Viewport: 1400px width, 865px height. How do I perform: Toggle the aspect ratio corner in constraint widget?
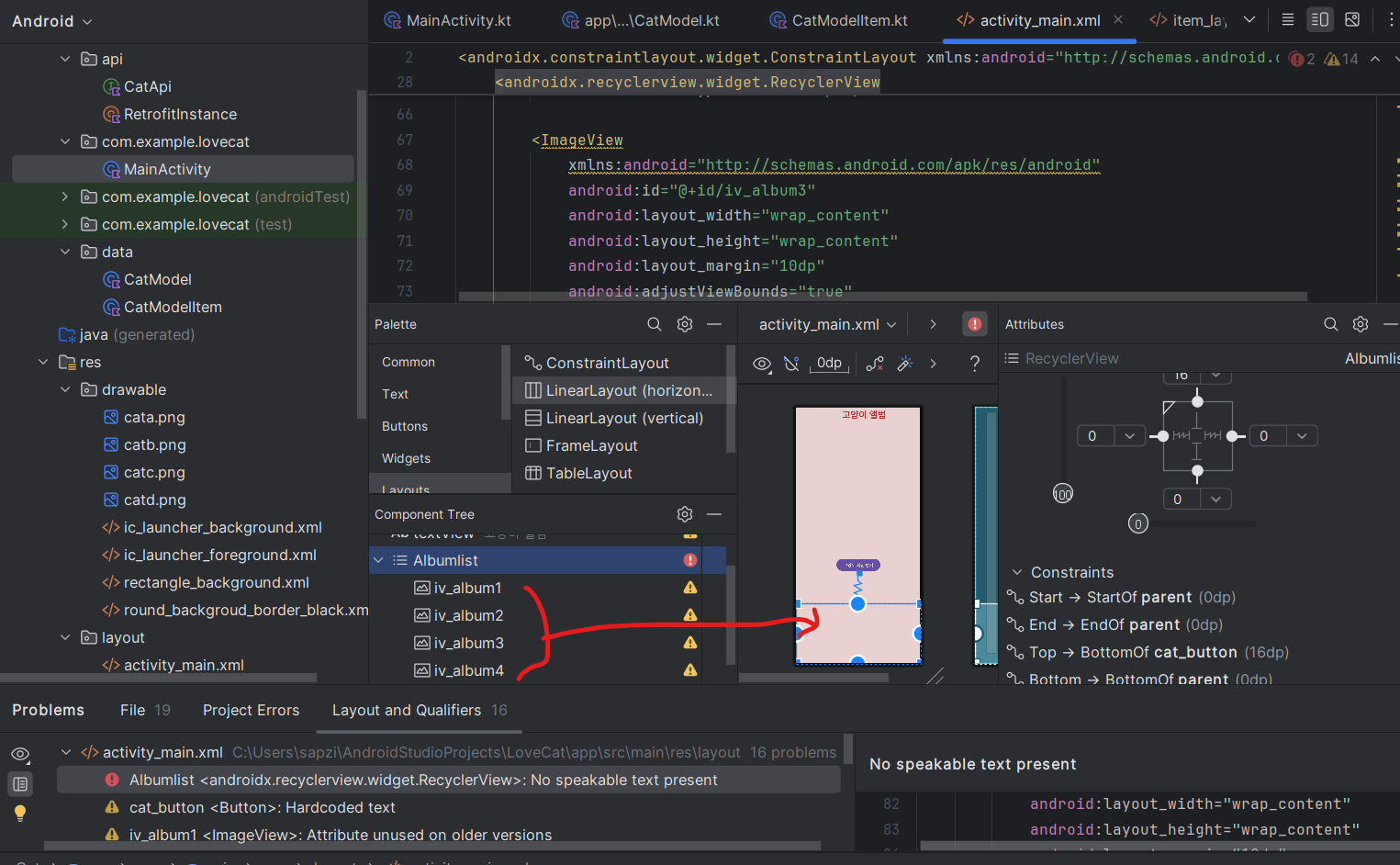[1169, 407]
